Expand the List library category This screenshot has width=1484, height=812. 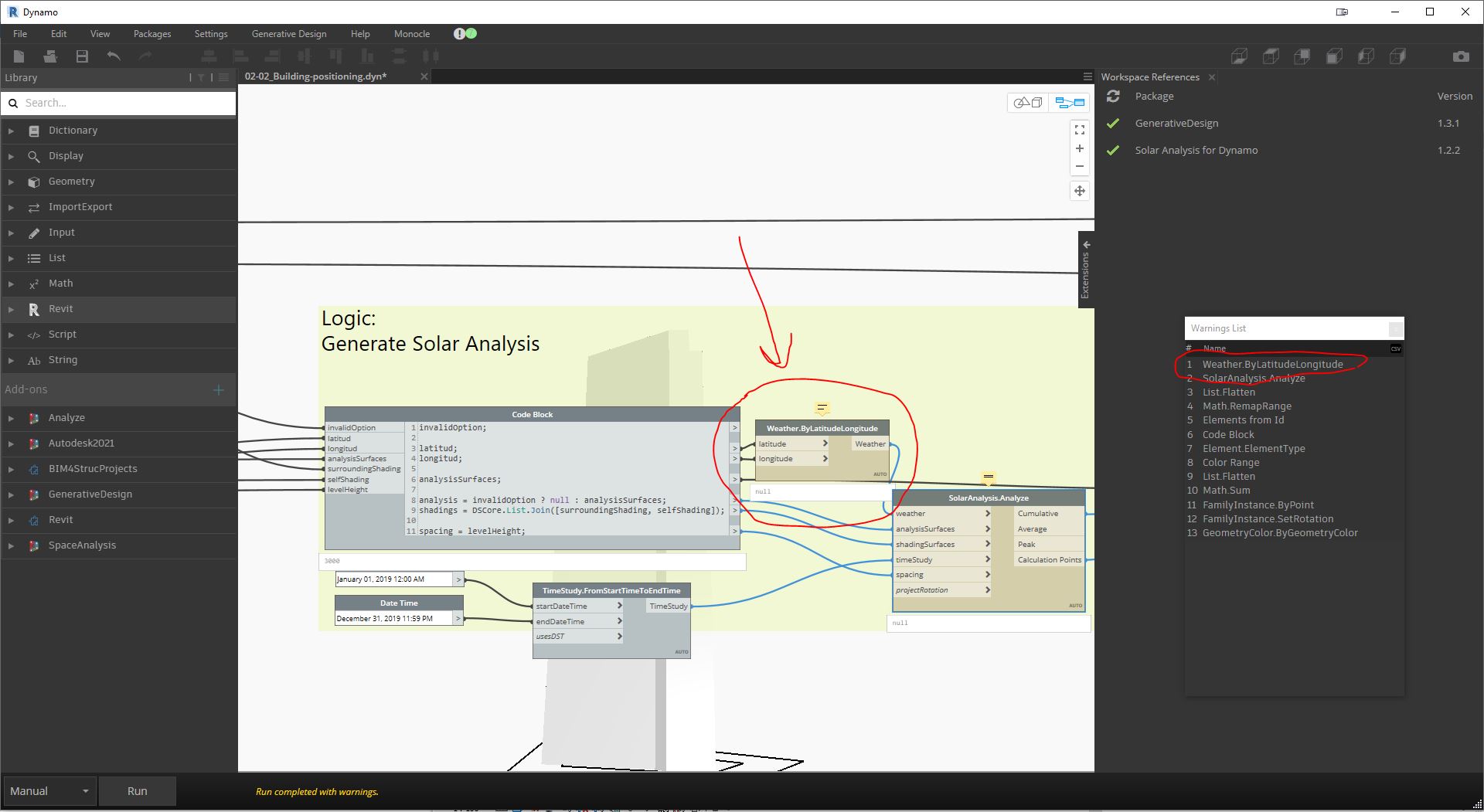tap(11, 259)
